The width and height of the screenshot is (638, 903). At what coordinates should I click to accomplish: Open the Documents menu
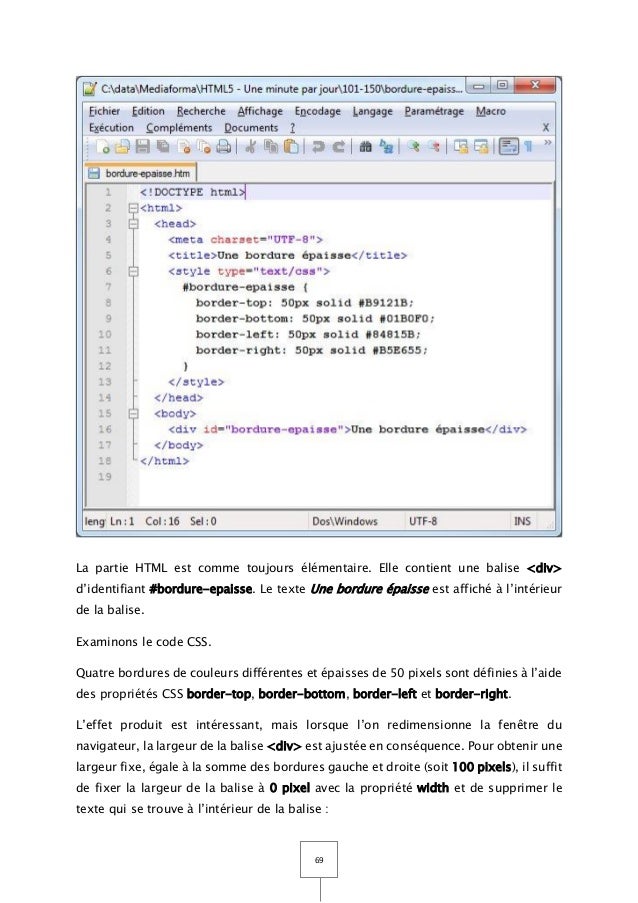click(251, 128)
